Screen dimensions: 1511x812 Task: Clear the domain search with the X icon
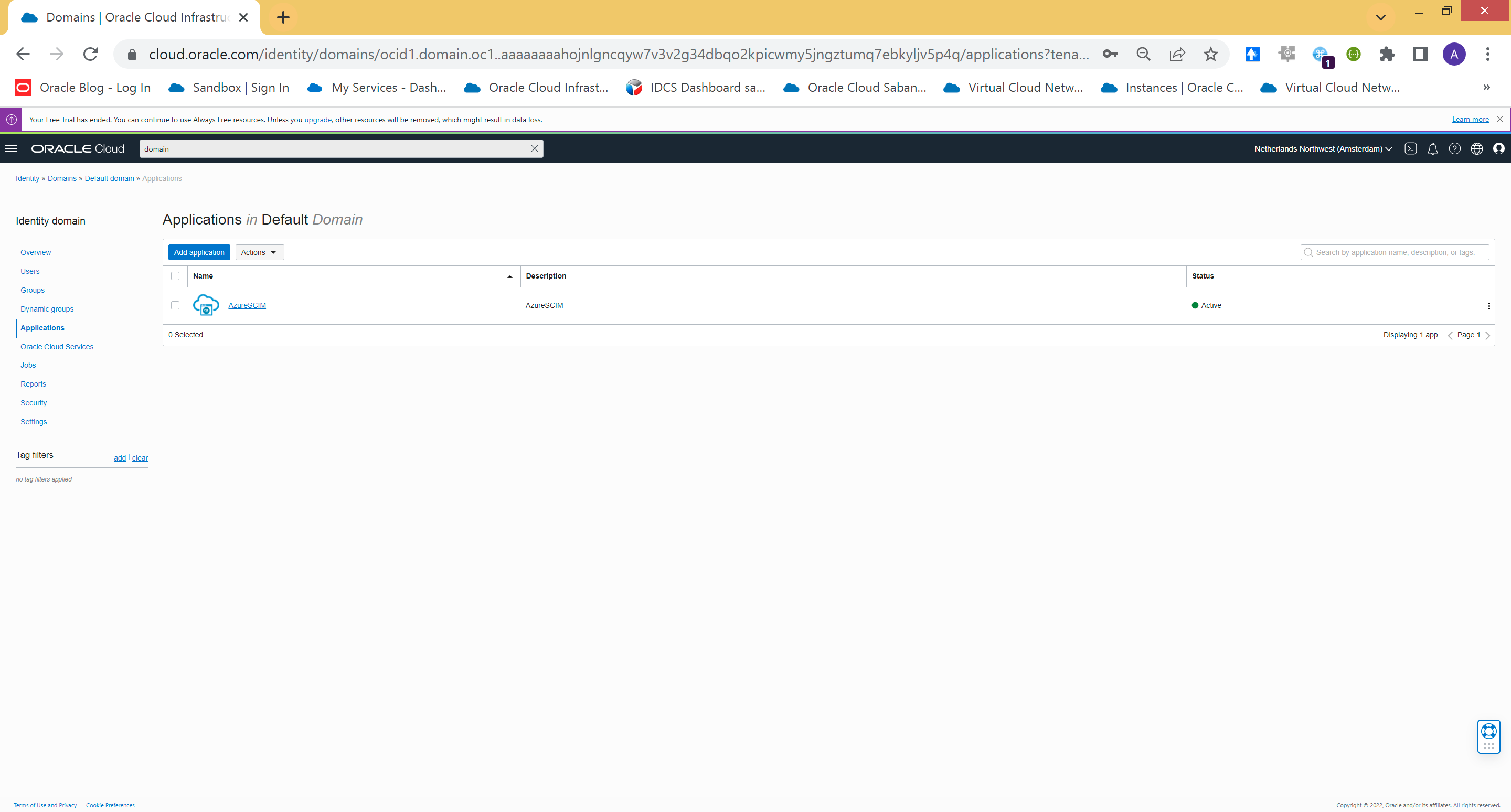pyautogui.click(x=535, y=148)
